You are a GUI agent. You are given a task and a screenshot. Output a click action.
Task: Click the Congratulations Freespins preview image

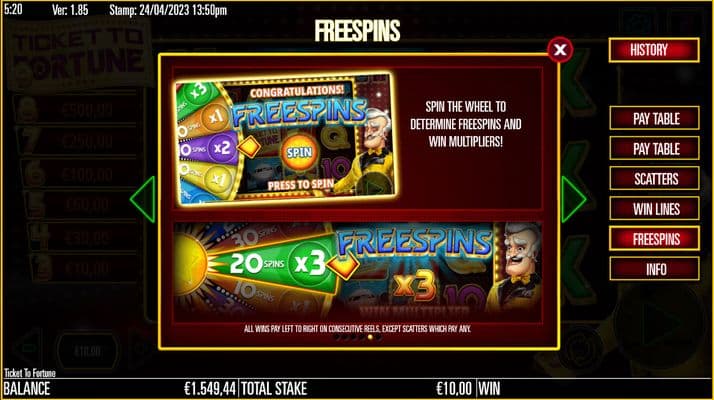coord(285,139)
